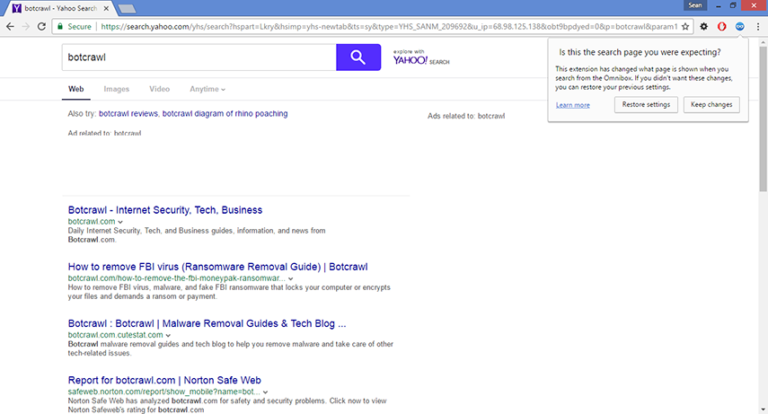Expand arrow next to botcrawl.com.cutestat.com
Image resolution: width=768 pixels, height=414 pixels.
168,336
